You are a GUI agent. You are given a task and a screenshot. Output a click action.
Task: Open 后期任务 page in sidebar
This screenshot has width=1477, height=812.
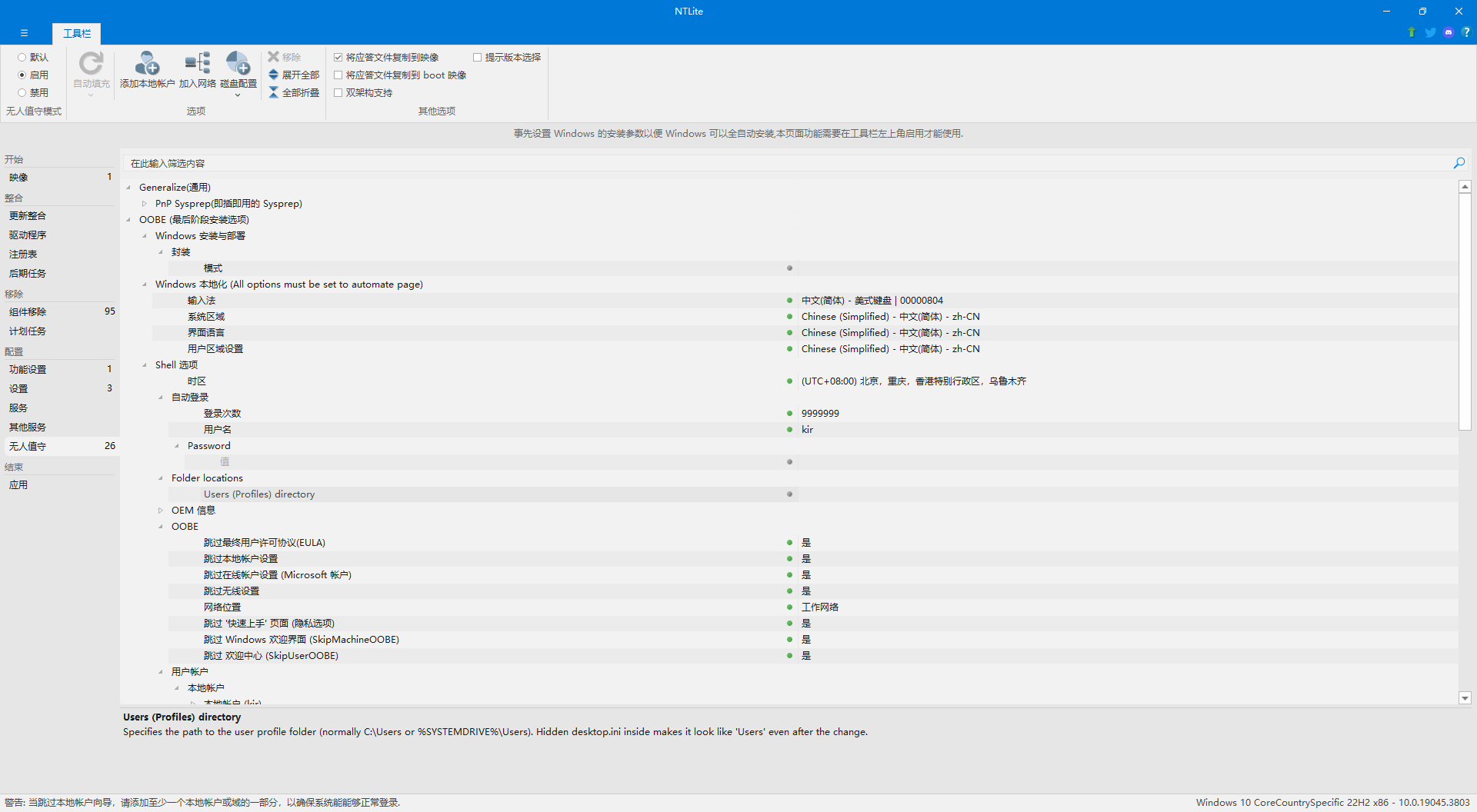click(60, 273)
